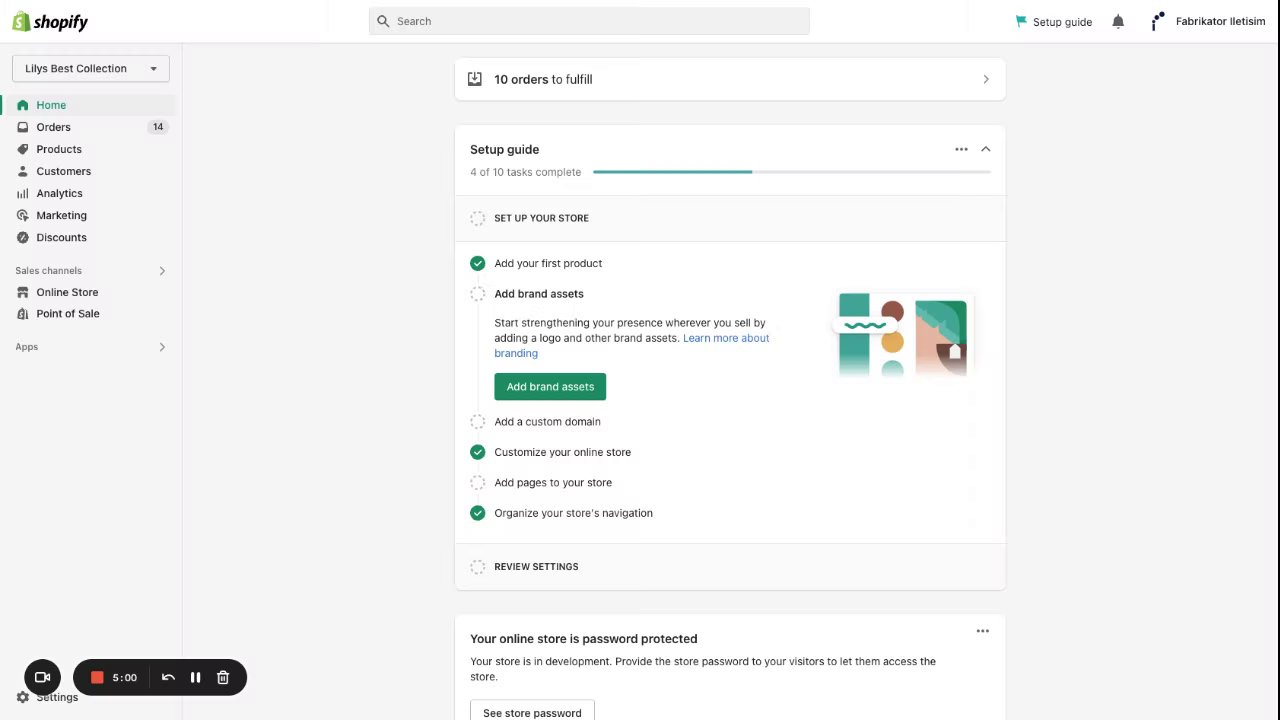Click the Discounts icon in sidebar
1280x720 pixels.
click(23, 237)
